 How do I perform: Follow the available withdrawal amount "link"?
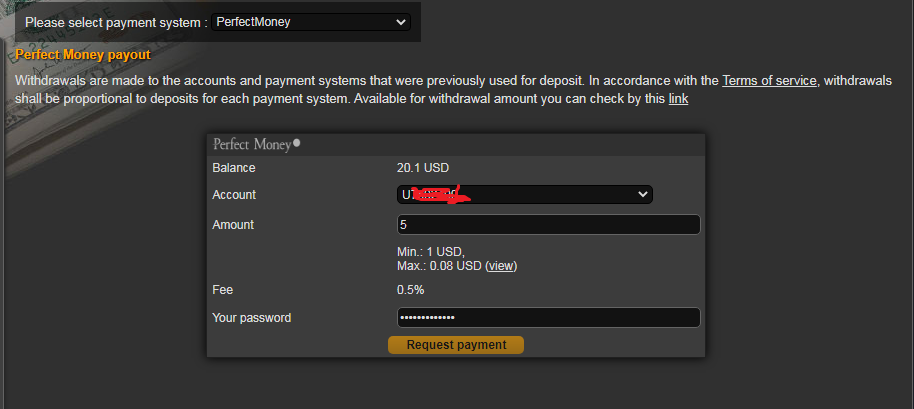click(x=678, y=99)
